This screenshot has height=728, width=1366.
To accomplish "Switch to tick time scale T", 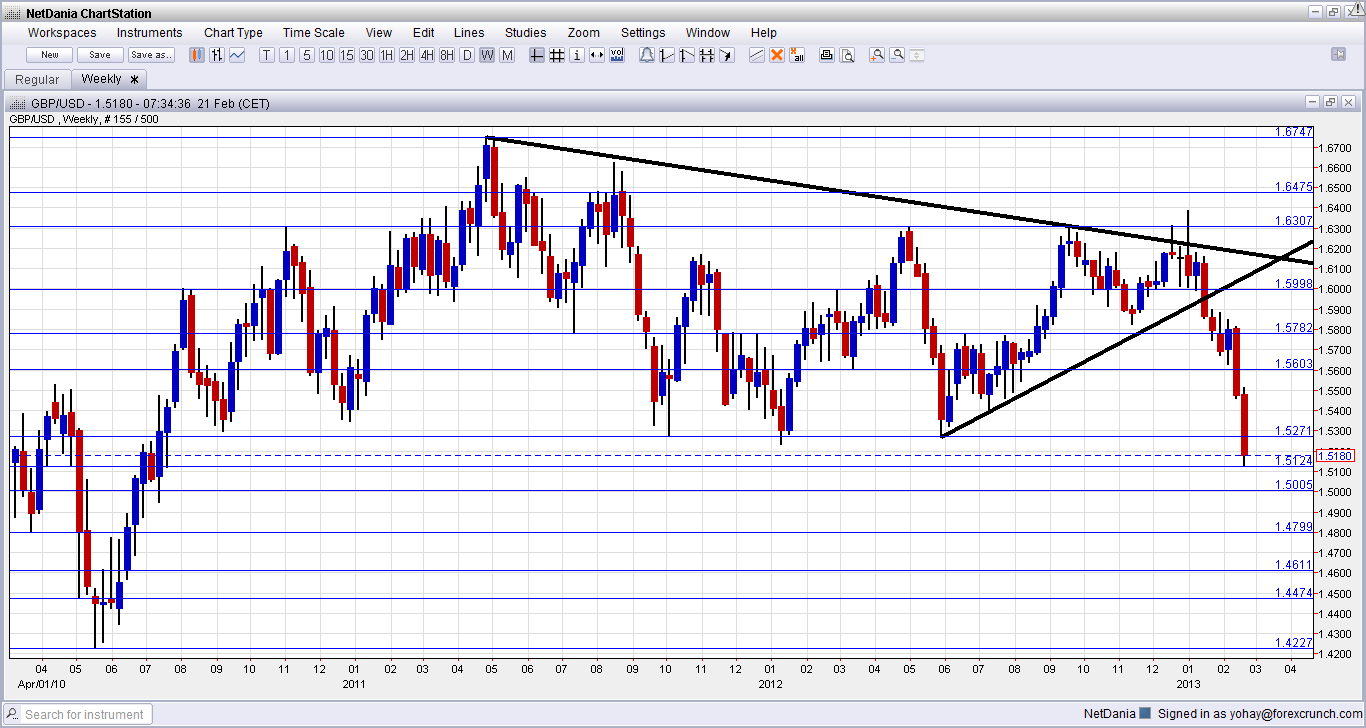I will tap(267, 55).
